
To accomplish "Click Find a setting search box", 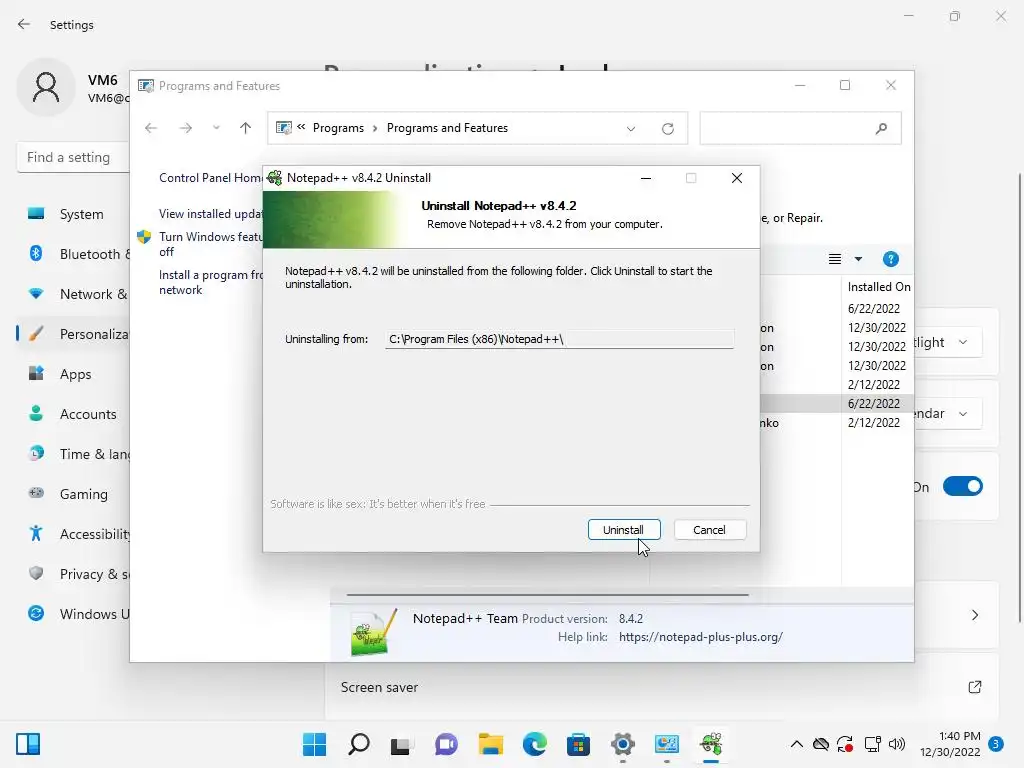I will 73,157.
